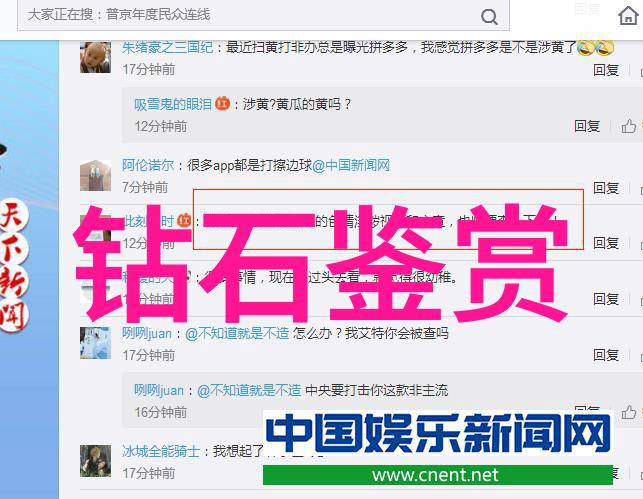The width and height of the screenshot is (643, 499).
Task: Like the 16分钟前 reply from 咧咧juan
Action: 628,412
